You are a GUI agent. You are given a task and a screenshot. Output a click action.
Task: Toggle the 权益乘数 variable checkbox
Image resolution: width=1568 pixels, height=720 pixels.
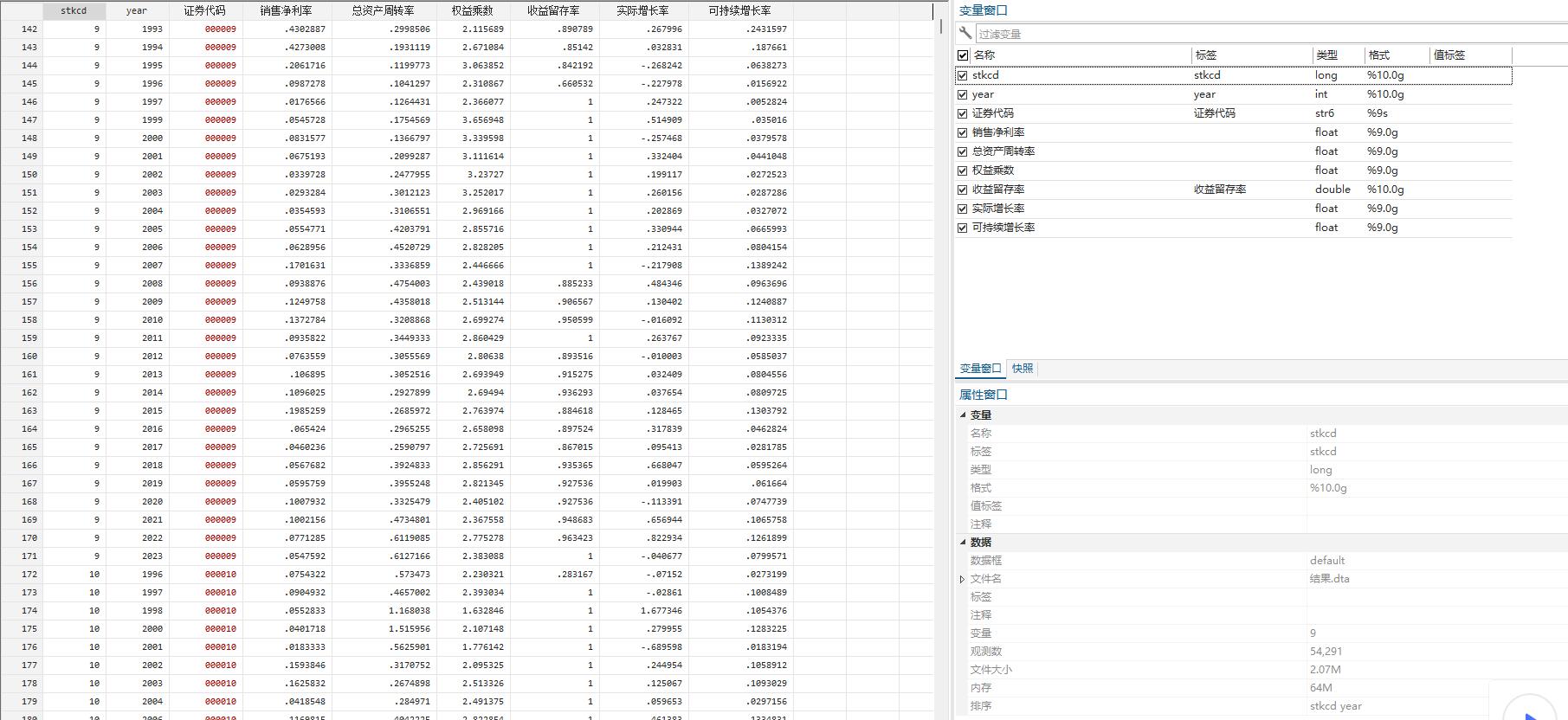[x=963, y=170]
